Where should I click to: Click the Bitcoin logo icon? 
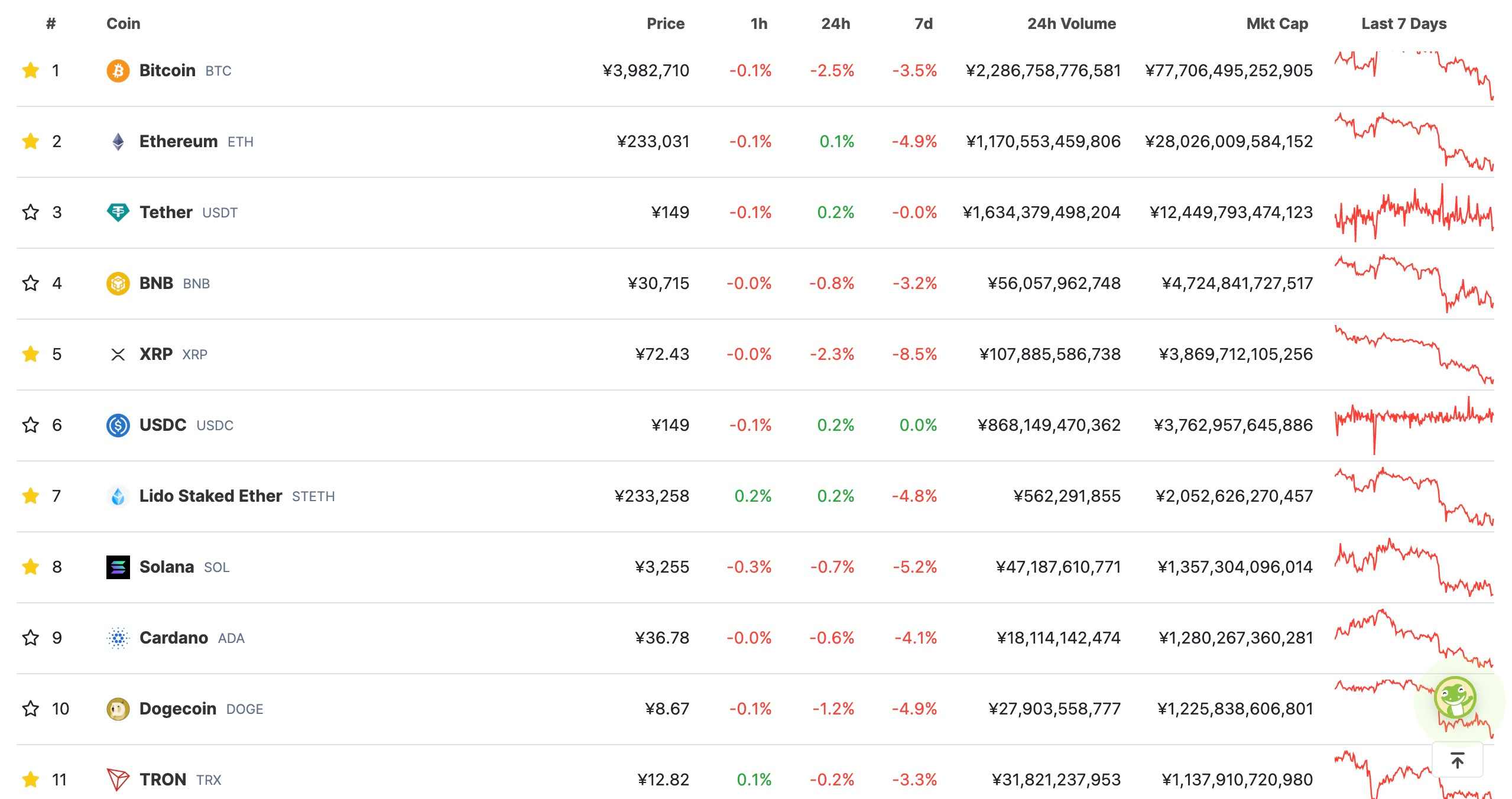tap(118, 71)
